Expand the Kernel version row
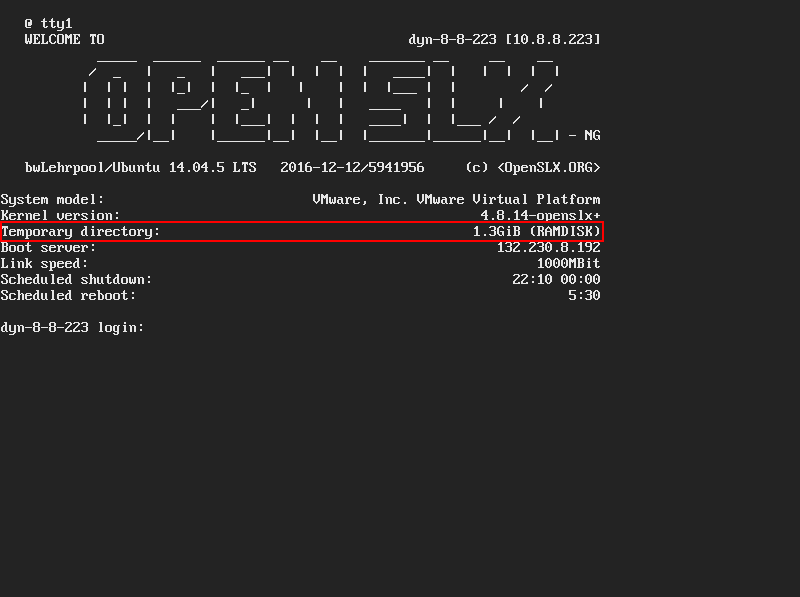 click(60, 215)
